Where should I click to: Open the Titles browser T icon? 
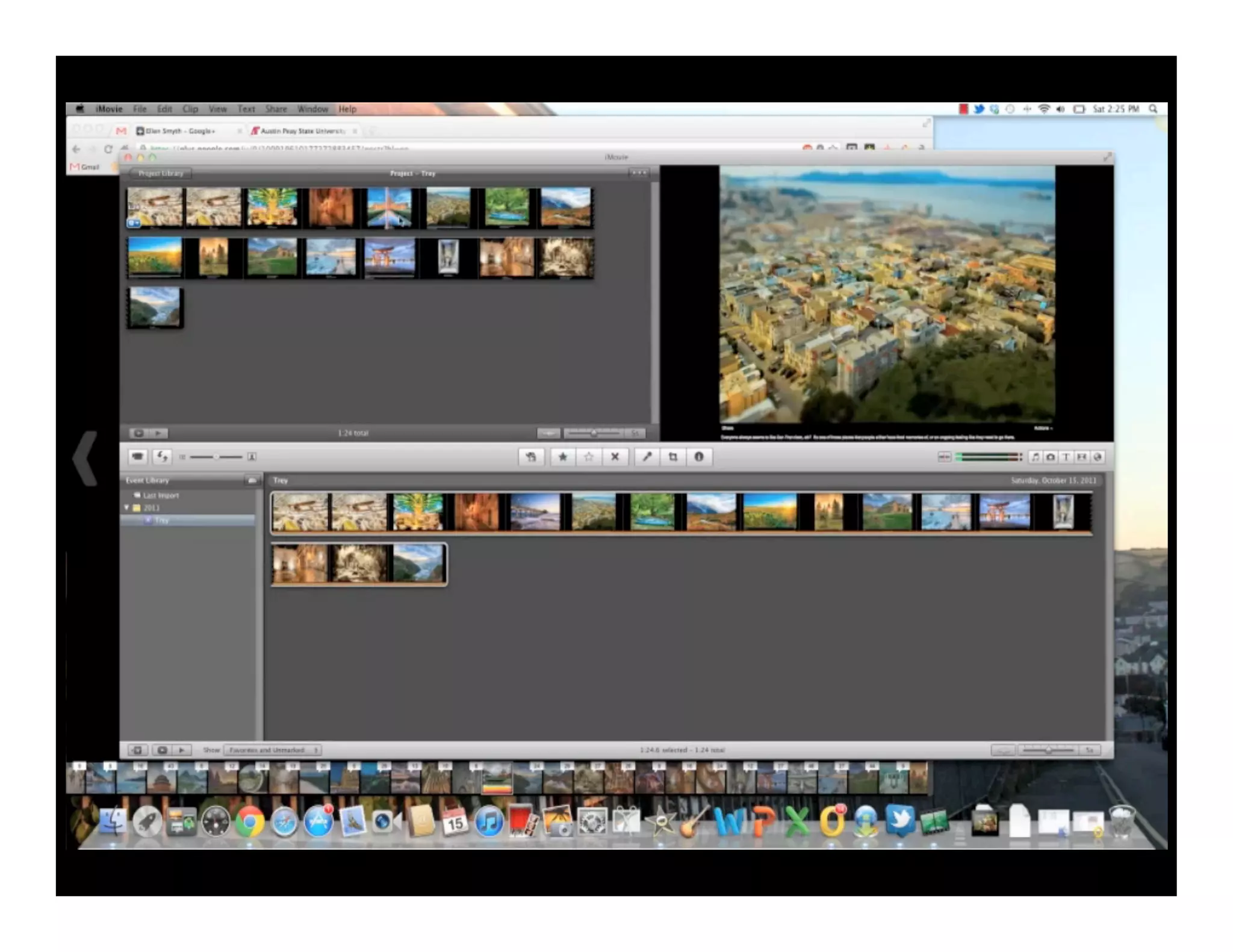tap(1066, 457)
